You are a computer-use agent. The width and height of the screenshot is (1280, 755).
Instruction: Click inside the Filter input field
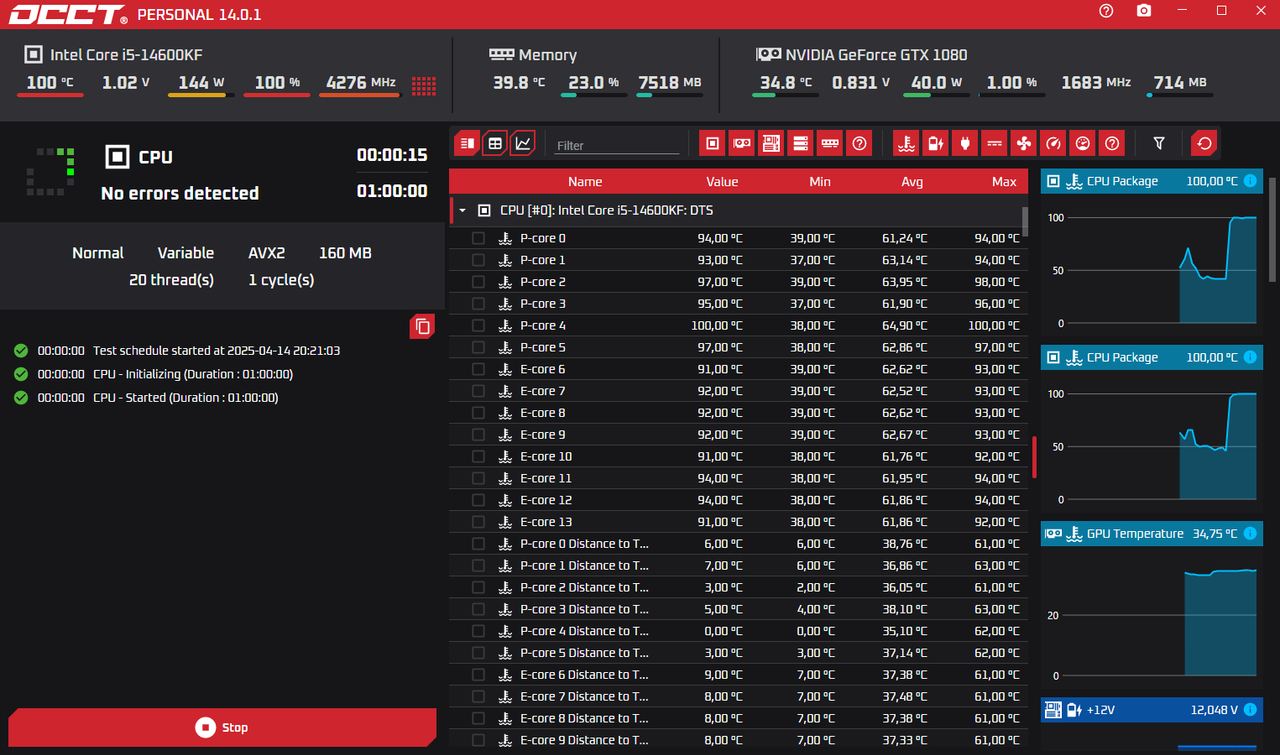point(616,143)
